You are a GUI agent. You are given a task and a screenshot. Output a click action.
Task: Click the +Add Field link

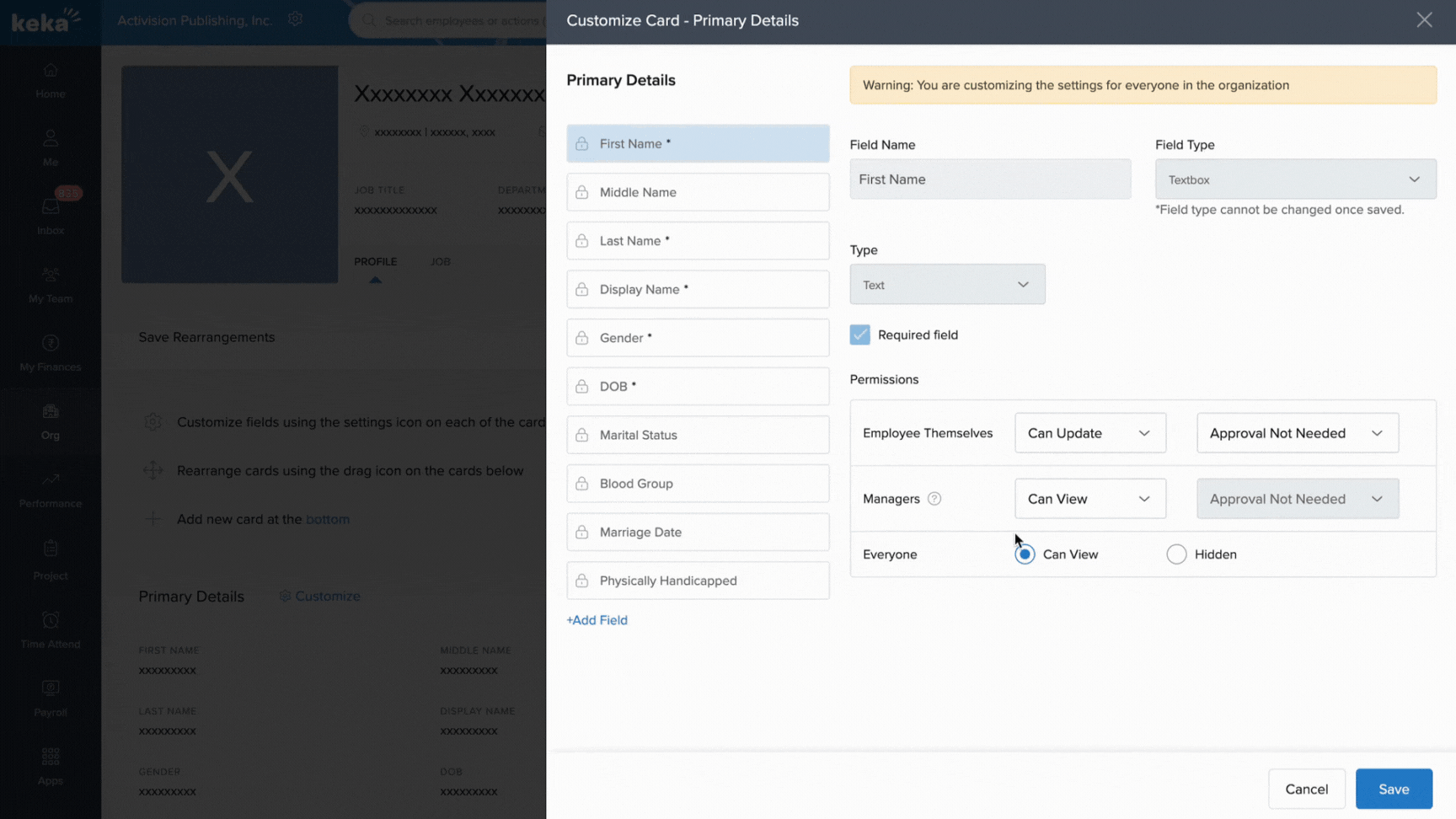click(597, 620)
